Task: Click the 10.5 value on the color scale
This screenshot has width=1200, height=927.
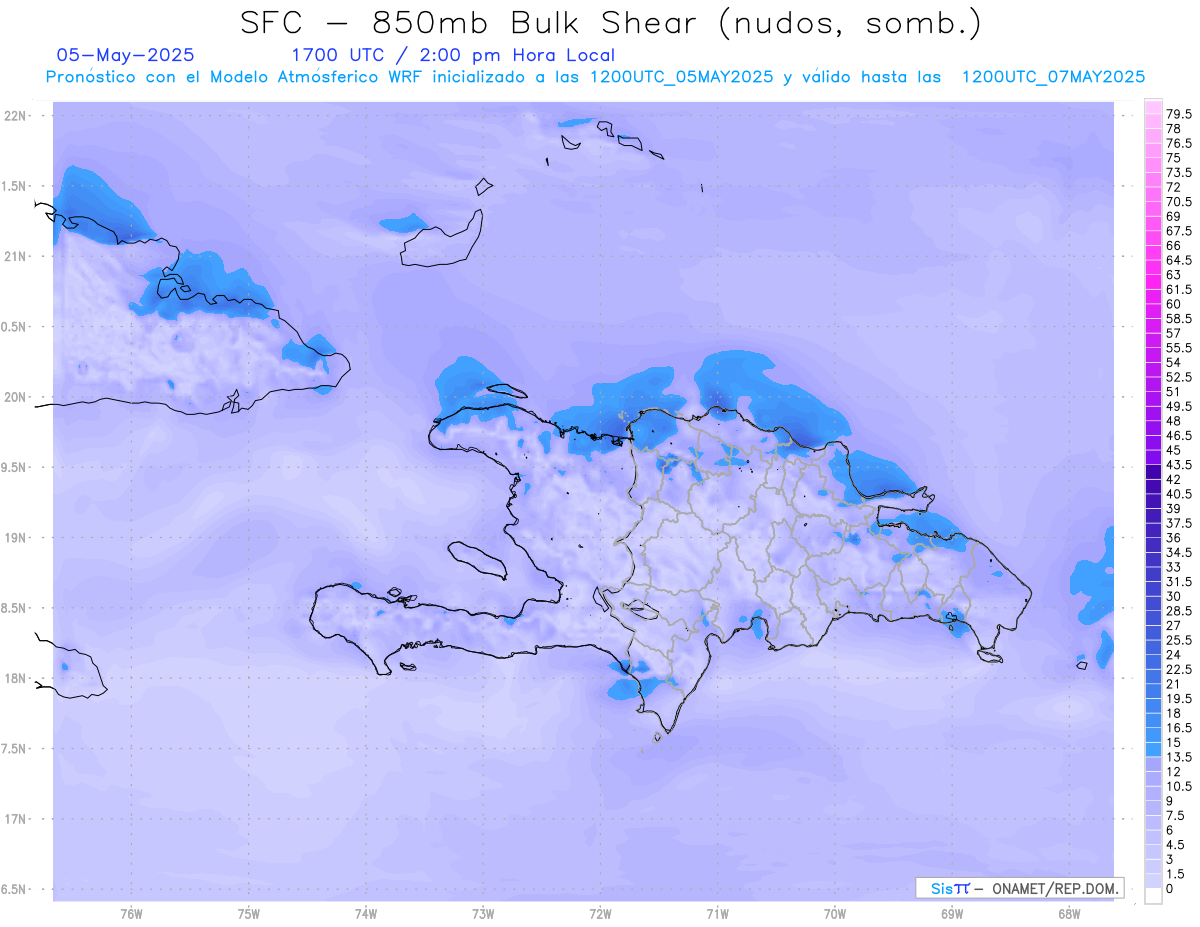Action: click(1179, 786)
